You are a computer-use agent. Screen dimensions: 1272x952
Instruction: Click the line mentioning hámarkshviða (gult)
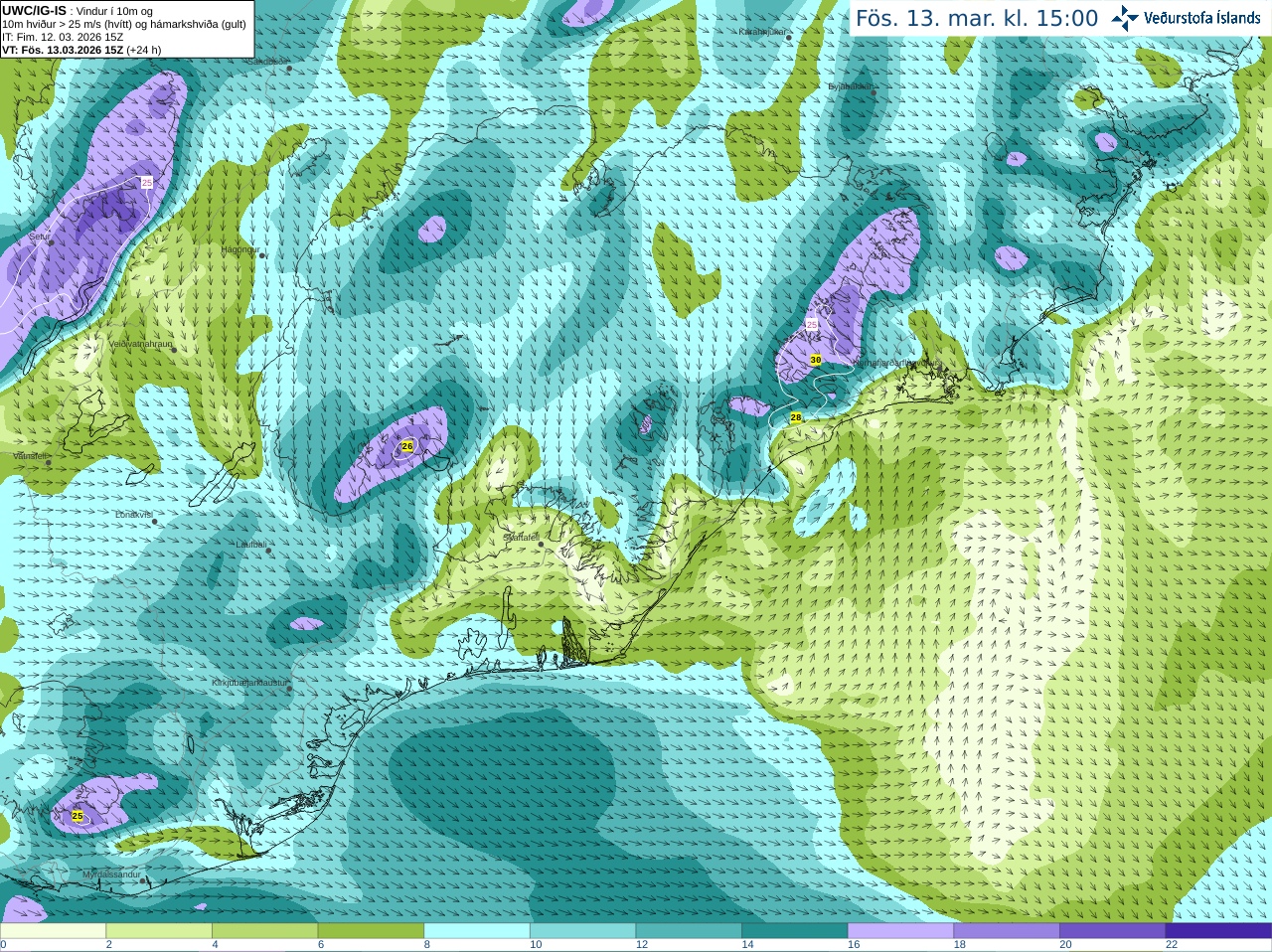pos(124,24)
